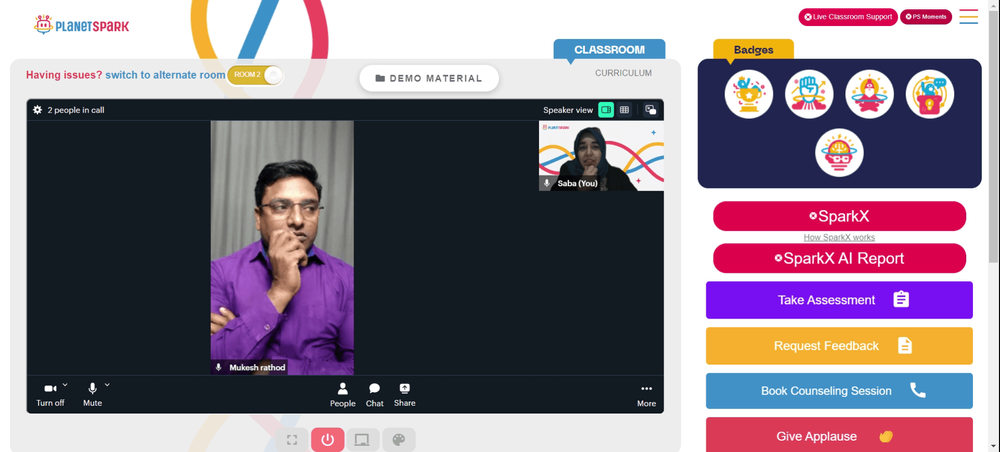Image resolution: width=1000 pixels, height=452 pixels.
Task: Open the More options menu in call
Action: 646,395
